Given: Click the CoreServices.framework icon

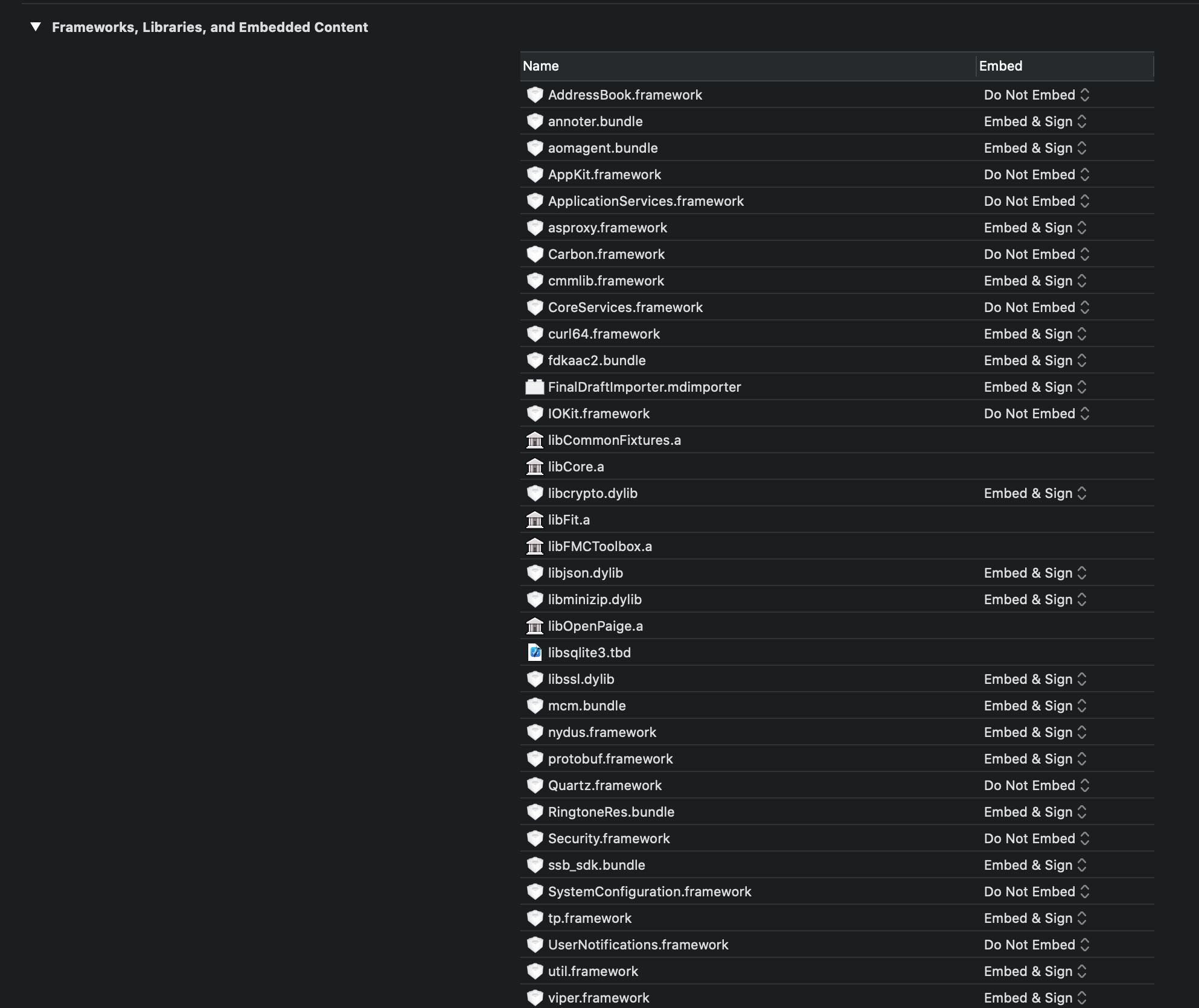Looking at the screenshot, I should point(535,307).
